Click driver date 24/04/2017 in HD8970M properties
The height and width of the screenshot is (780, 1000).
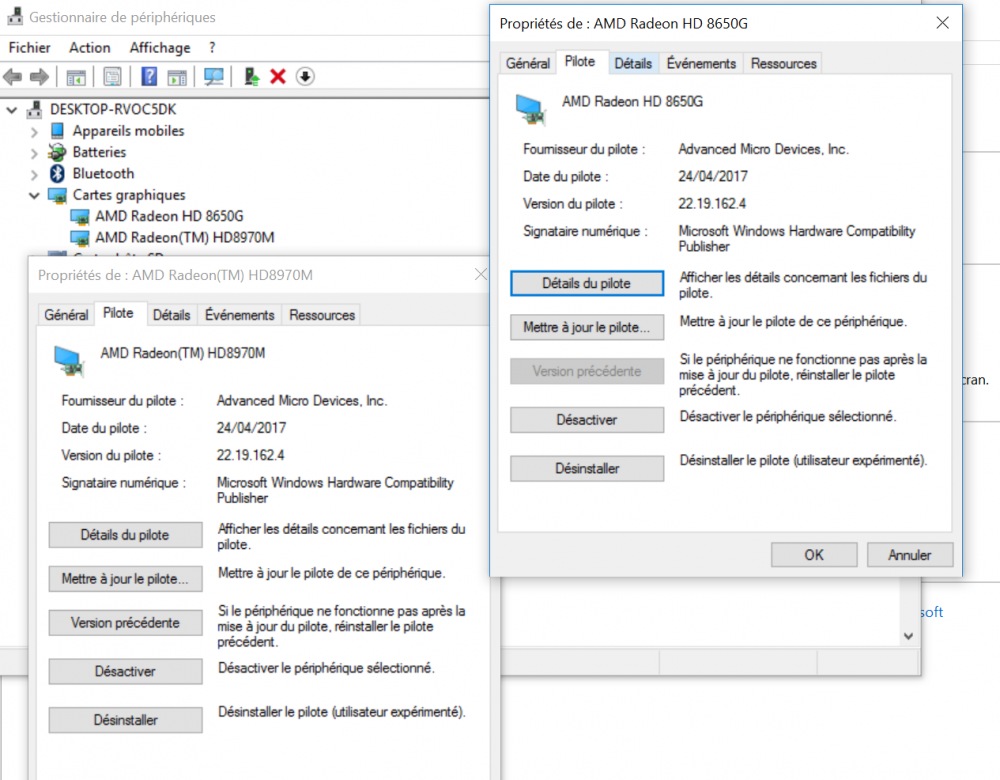(x=251, y=427)
